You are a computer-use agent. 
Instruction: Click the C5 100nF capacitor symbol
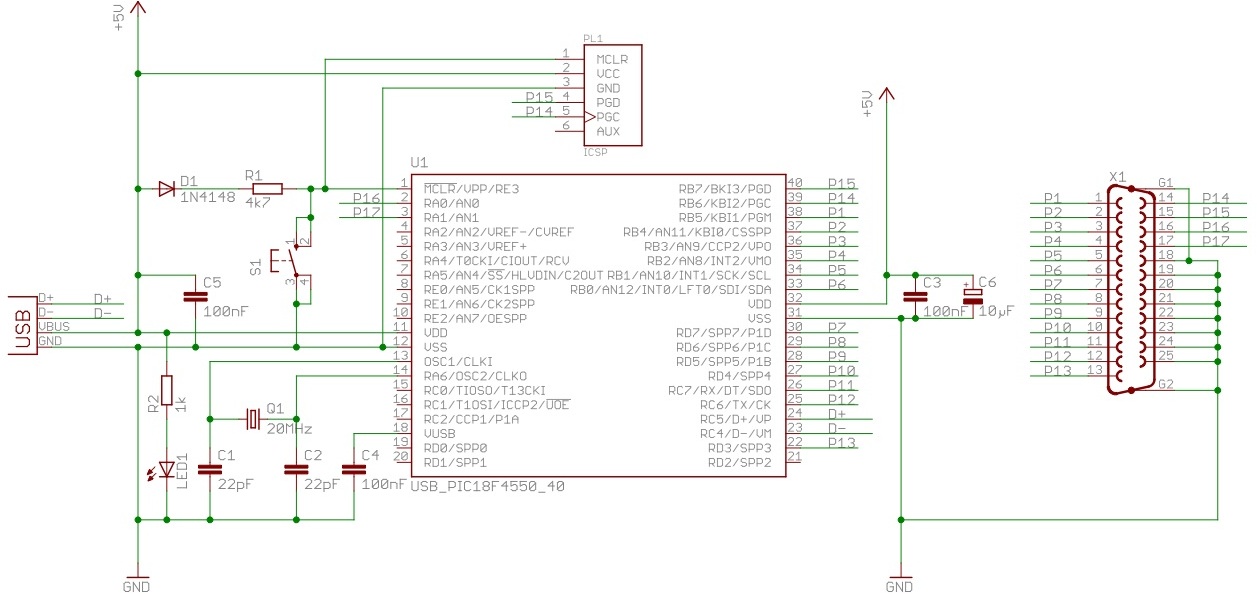click(x=195, y=297)
